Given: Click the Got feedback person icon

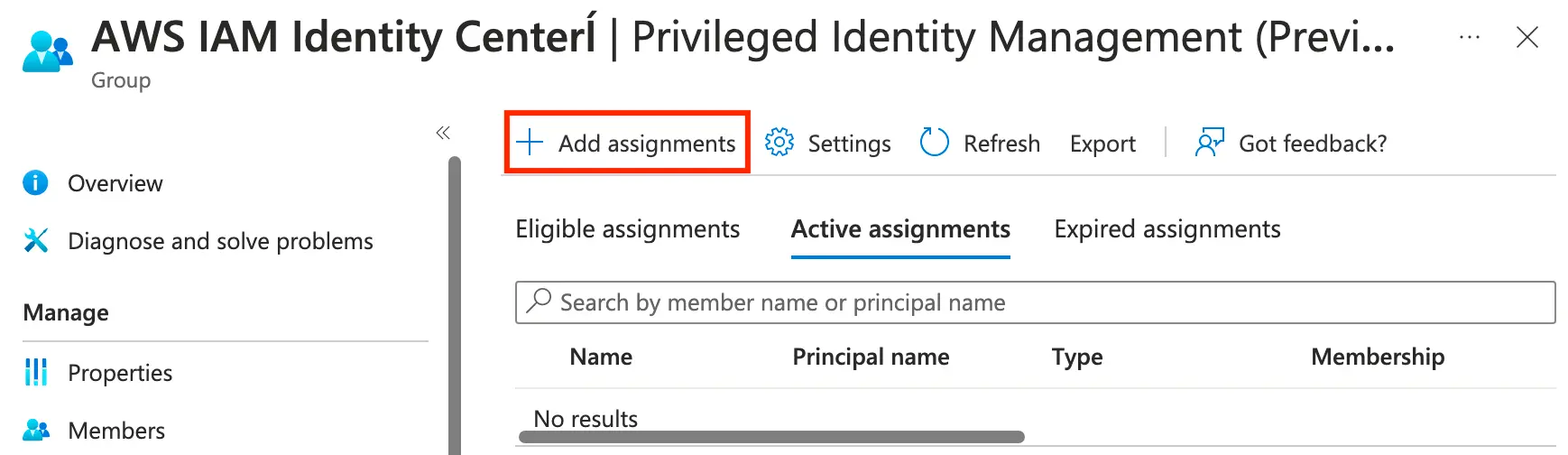Looking at the screenshot, I should pos(1209,143).
